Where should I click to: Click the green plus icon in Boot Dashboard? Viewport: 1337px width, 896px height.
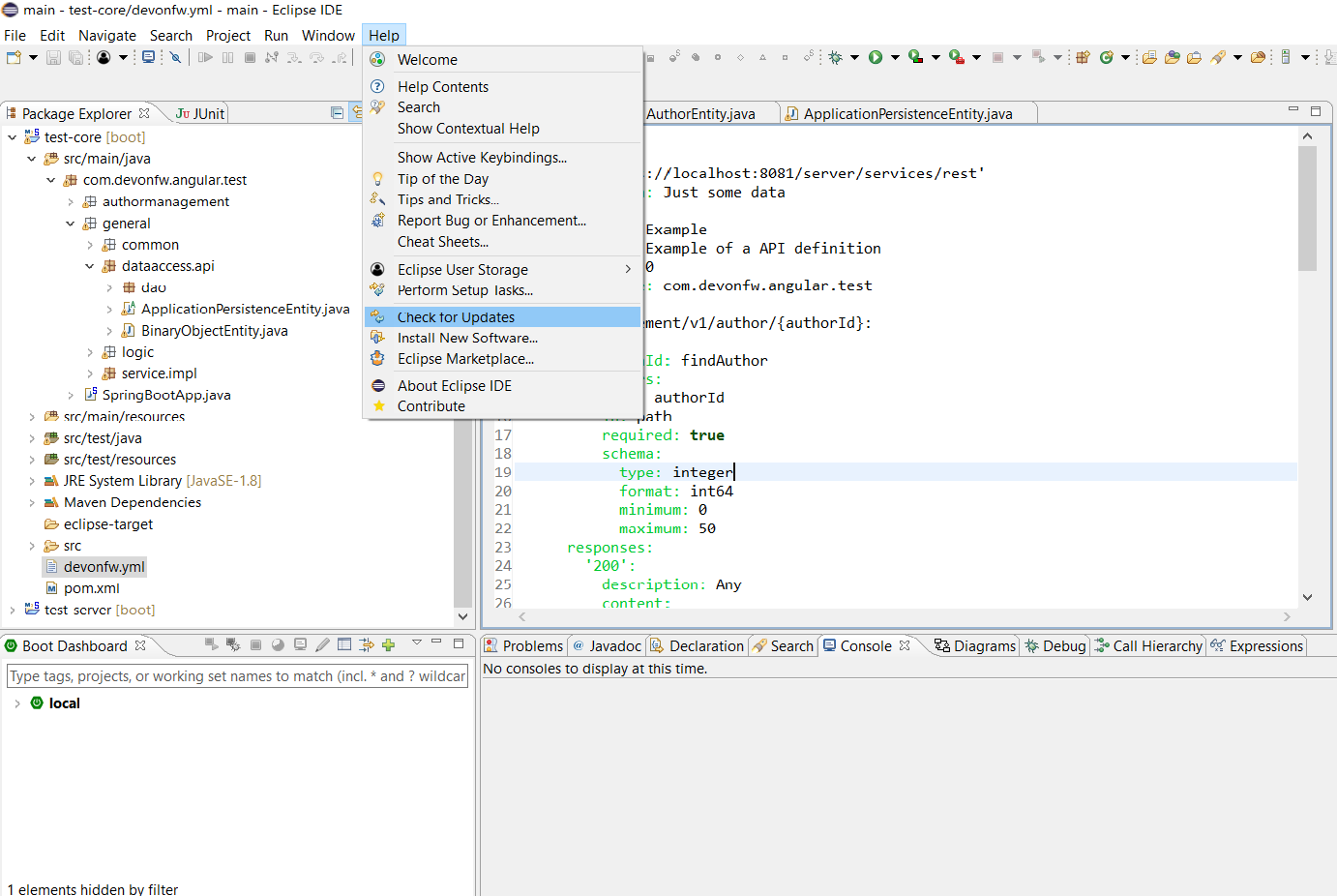(x=388, y=644)
